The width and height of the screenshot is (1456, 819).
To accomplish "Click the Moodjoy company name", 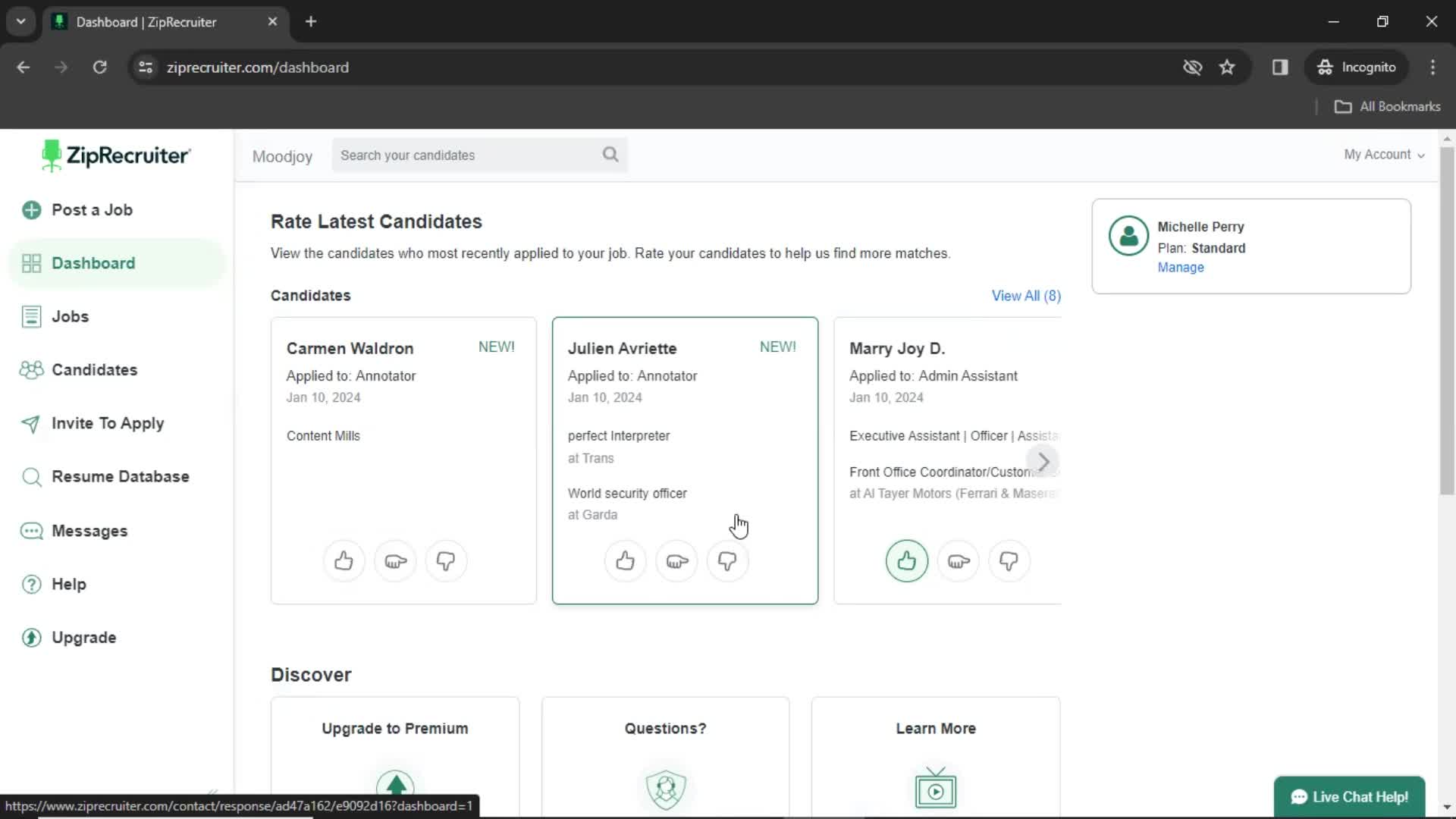I will pos(282,156).
